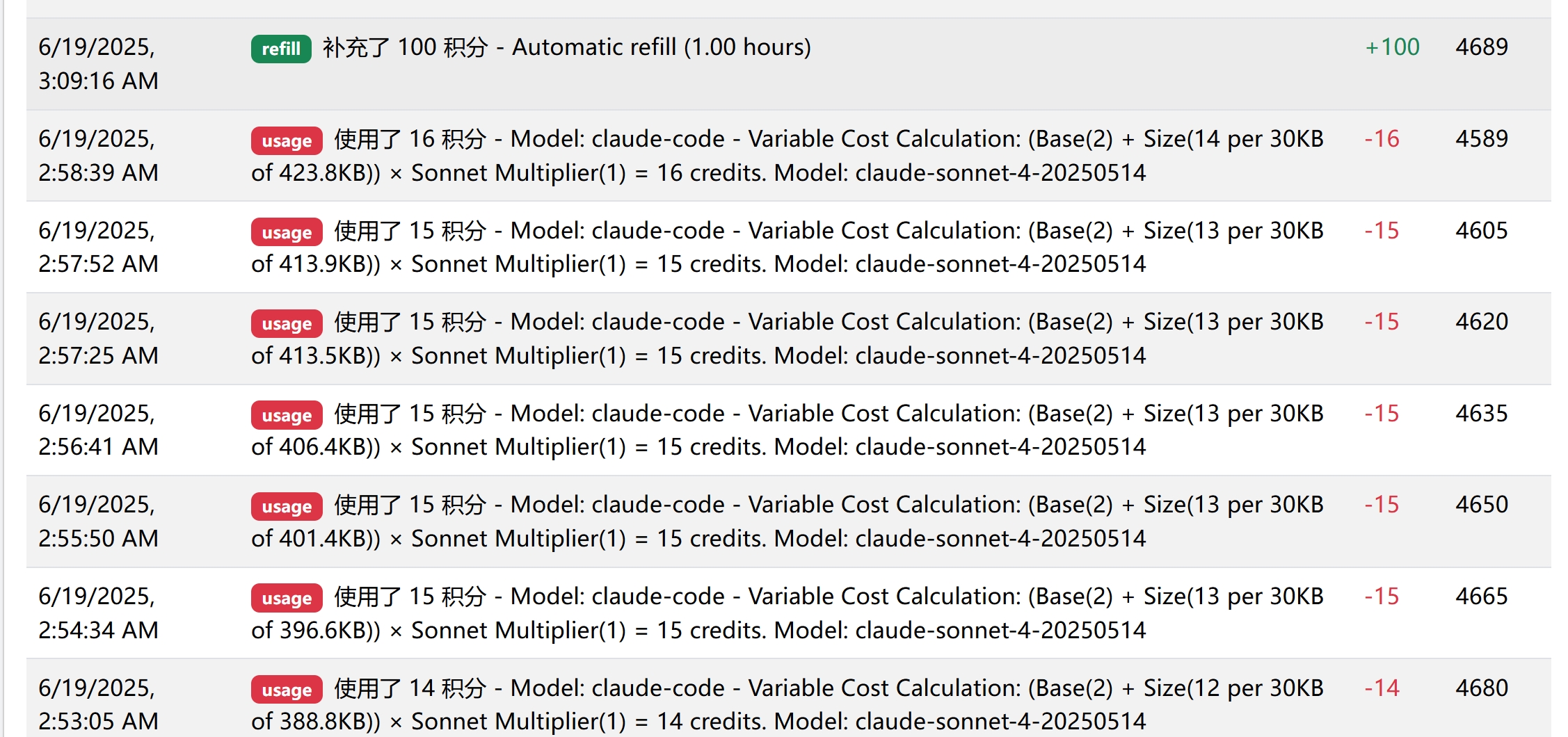Select the +100 refill amount
The width and height of the screenshot is (1568, 737).
(1392, 47)
